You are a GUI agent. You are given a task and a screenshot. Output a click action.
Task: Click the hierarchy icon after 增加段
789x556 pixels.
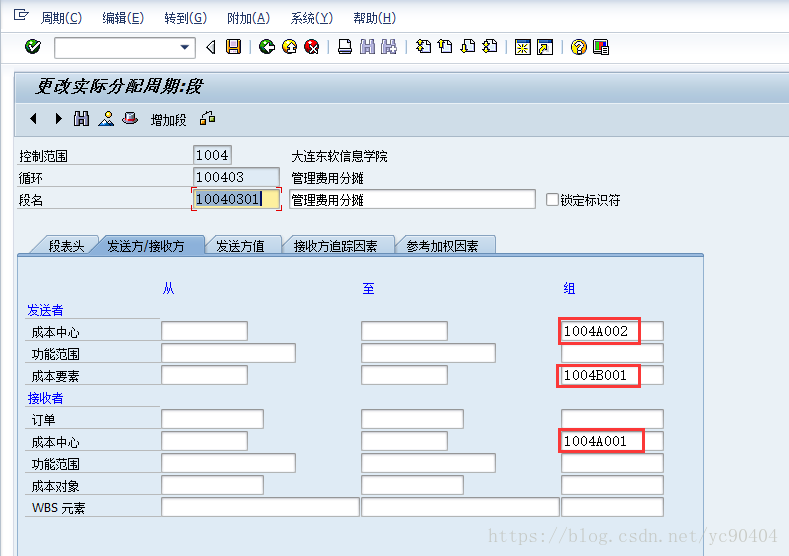(x=207, y=119)
